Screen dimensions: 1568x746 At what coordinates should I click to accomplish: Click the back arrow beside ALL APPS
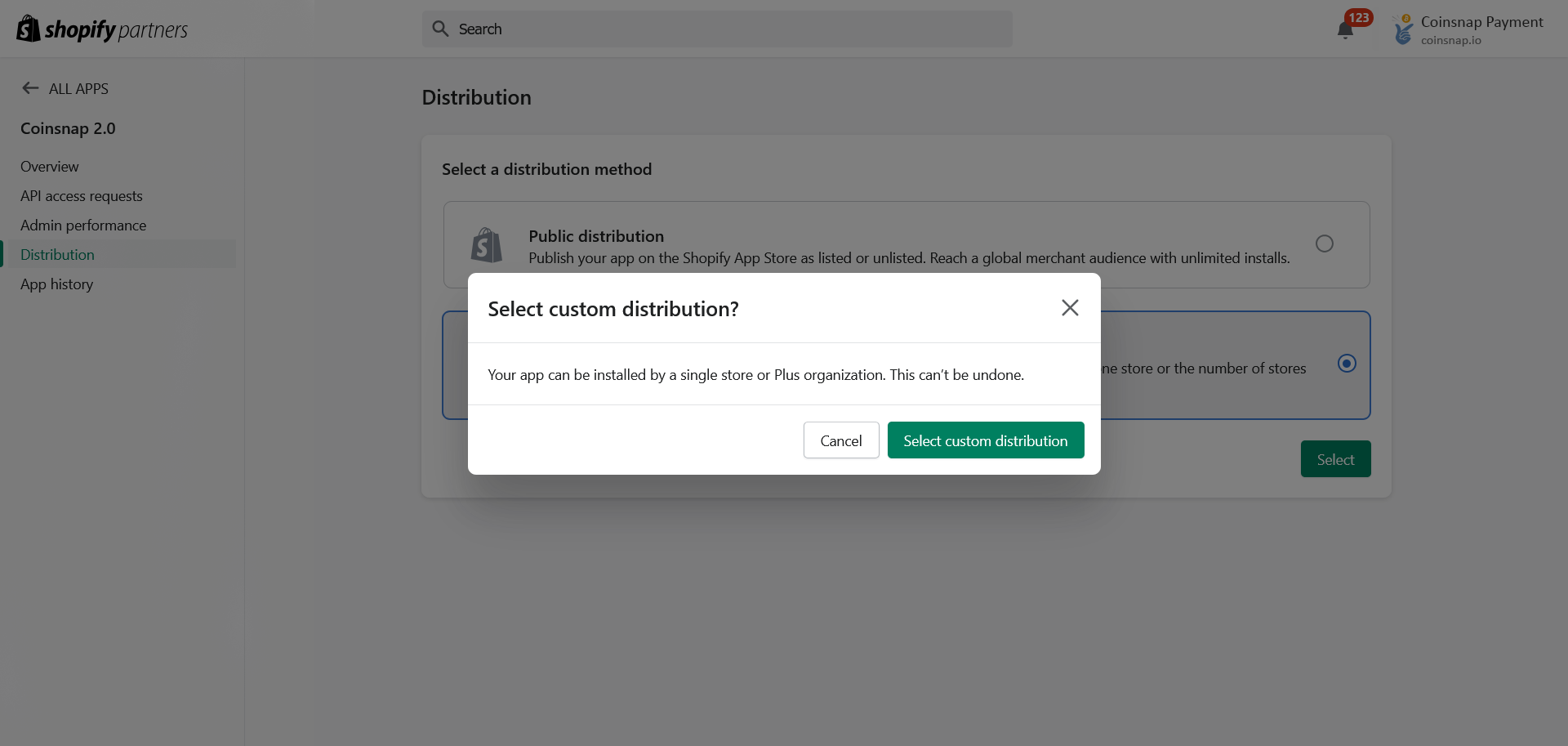pyautogui.click(x=30, y=88)
